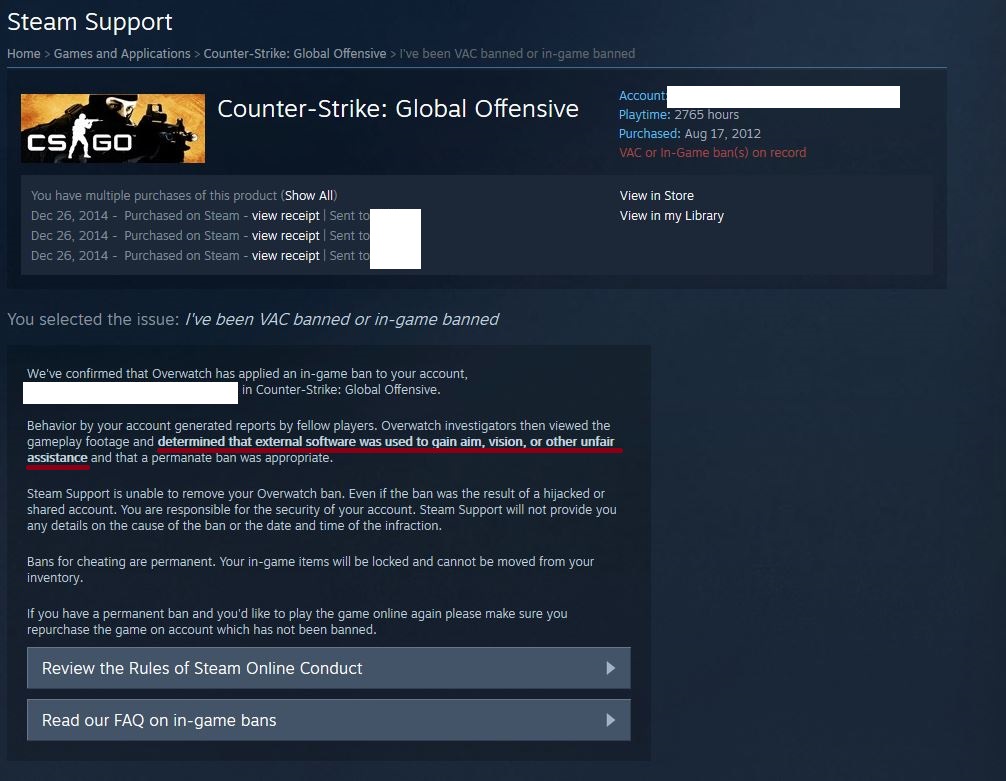Open the second view receipt link

(286, 236)
